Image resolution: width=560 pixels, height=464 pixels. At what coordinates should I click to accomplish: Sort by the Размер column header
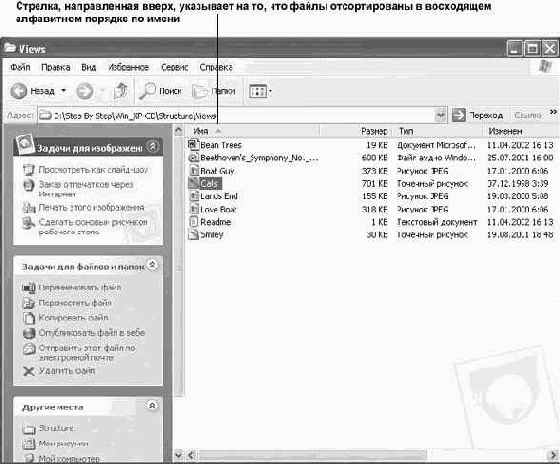pos(355,131)
